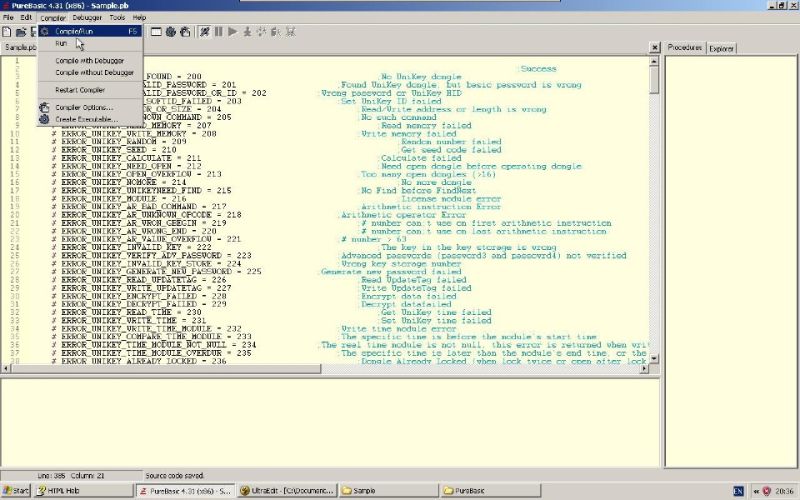Choose Compile/Run from the Compiler menu
Image resolution: width=800 pixels, height=500 pixels.
(x=90, y=31)
